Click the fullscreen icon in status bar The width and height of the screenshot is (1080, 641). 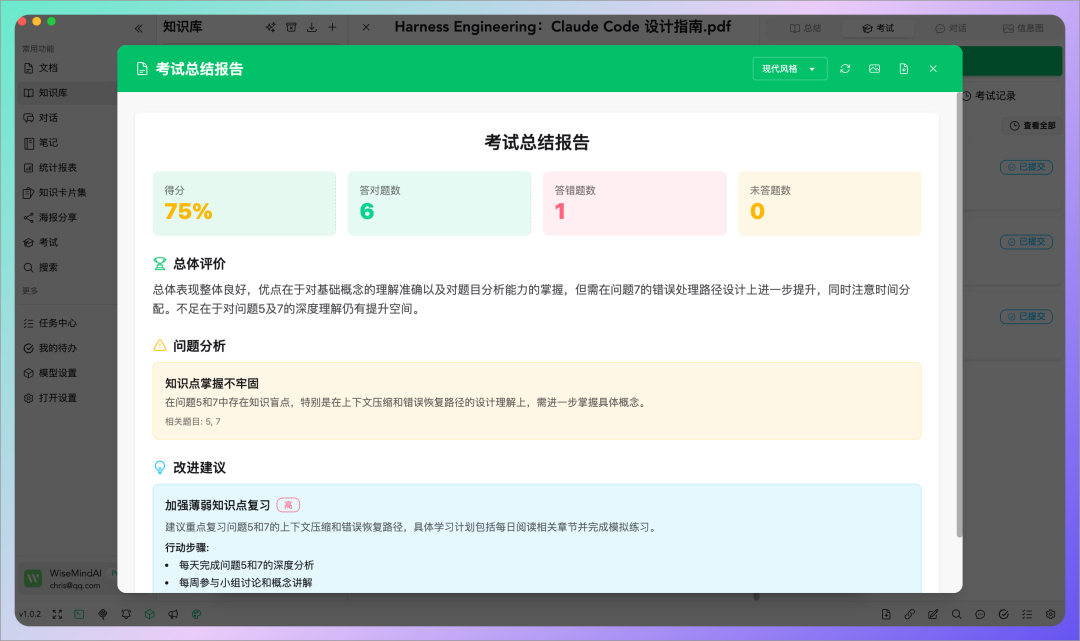click(57, 614)
